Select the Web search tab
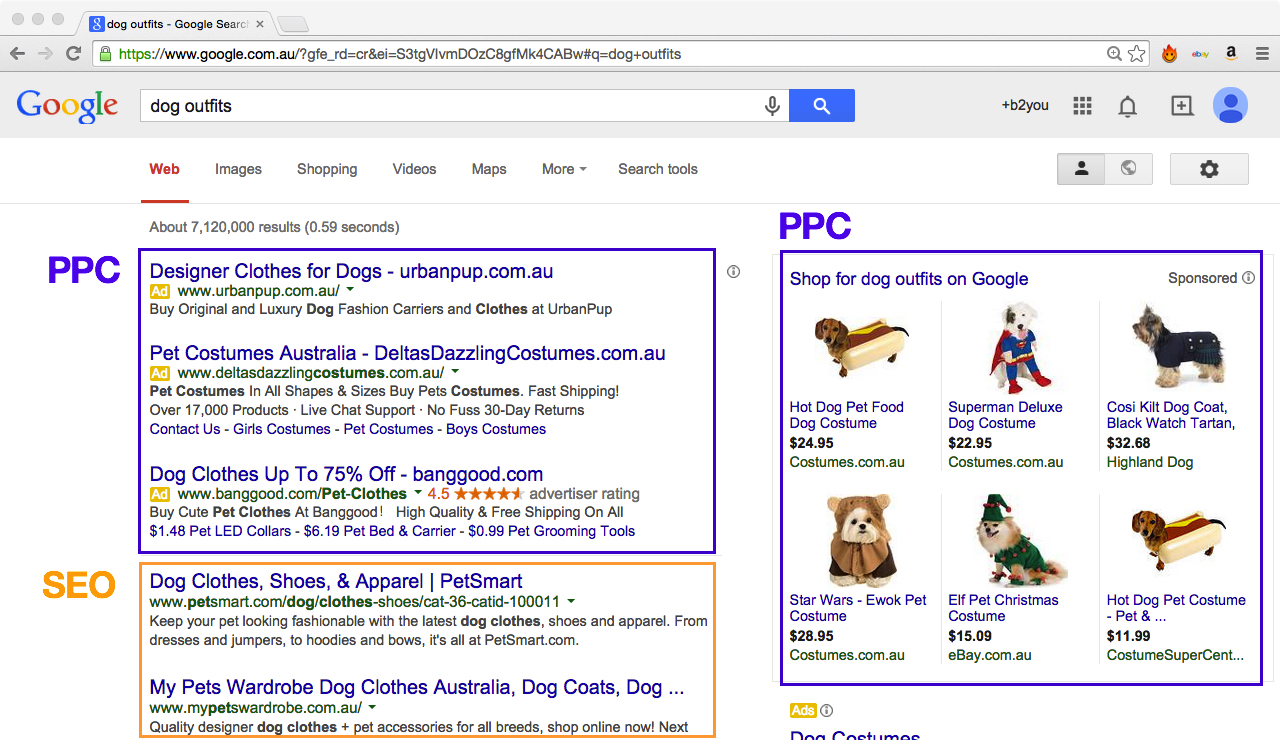The height and width of the screenshot is (740, 1280). [x=165, y=169]
